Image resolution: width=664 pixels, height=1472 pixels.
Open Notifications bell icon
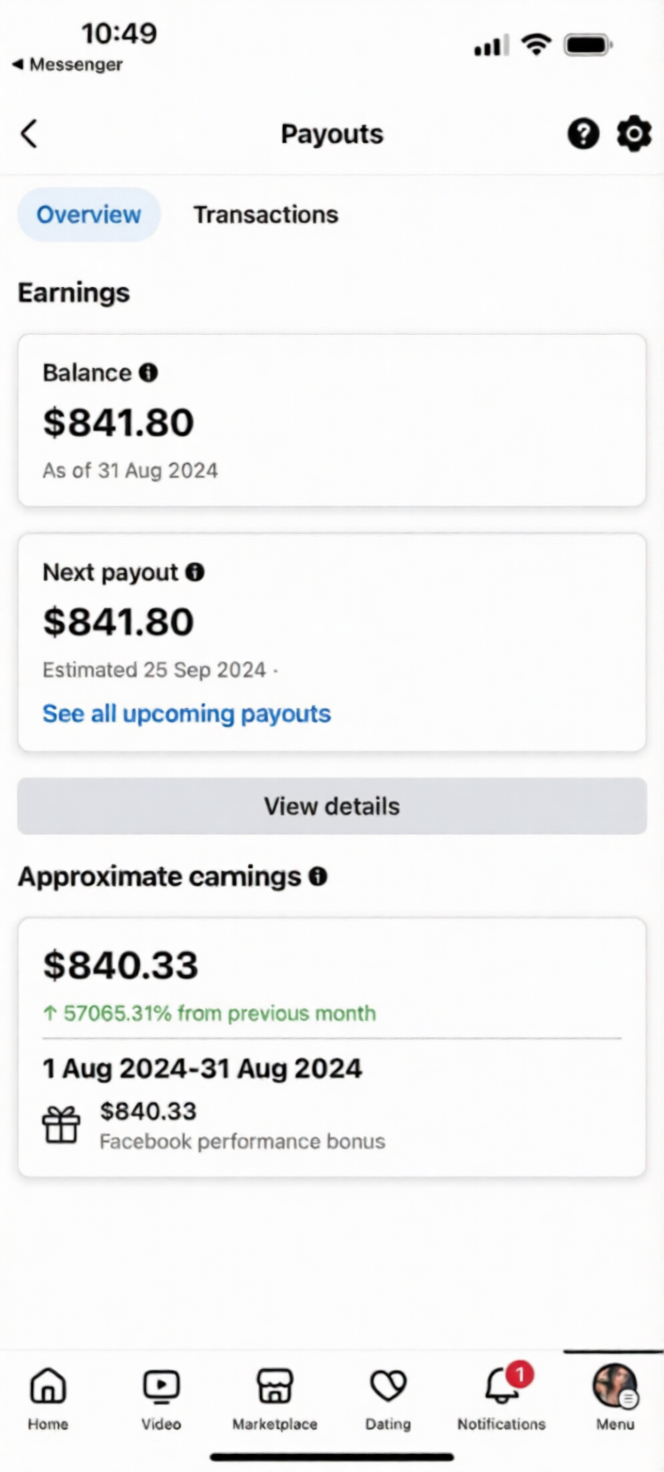pos(501,1397)
